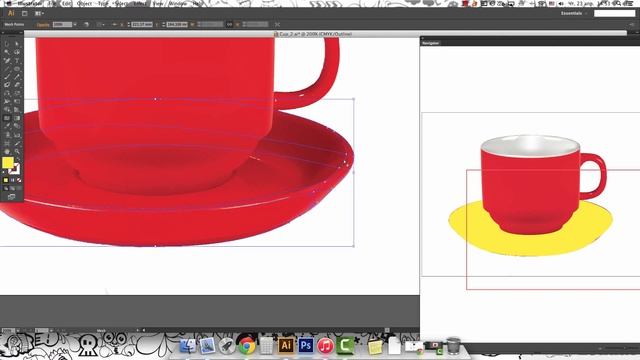Screen dimensions: 640x360
Task: Select the Eyedropper tool
Action: (x=7, y=126)
